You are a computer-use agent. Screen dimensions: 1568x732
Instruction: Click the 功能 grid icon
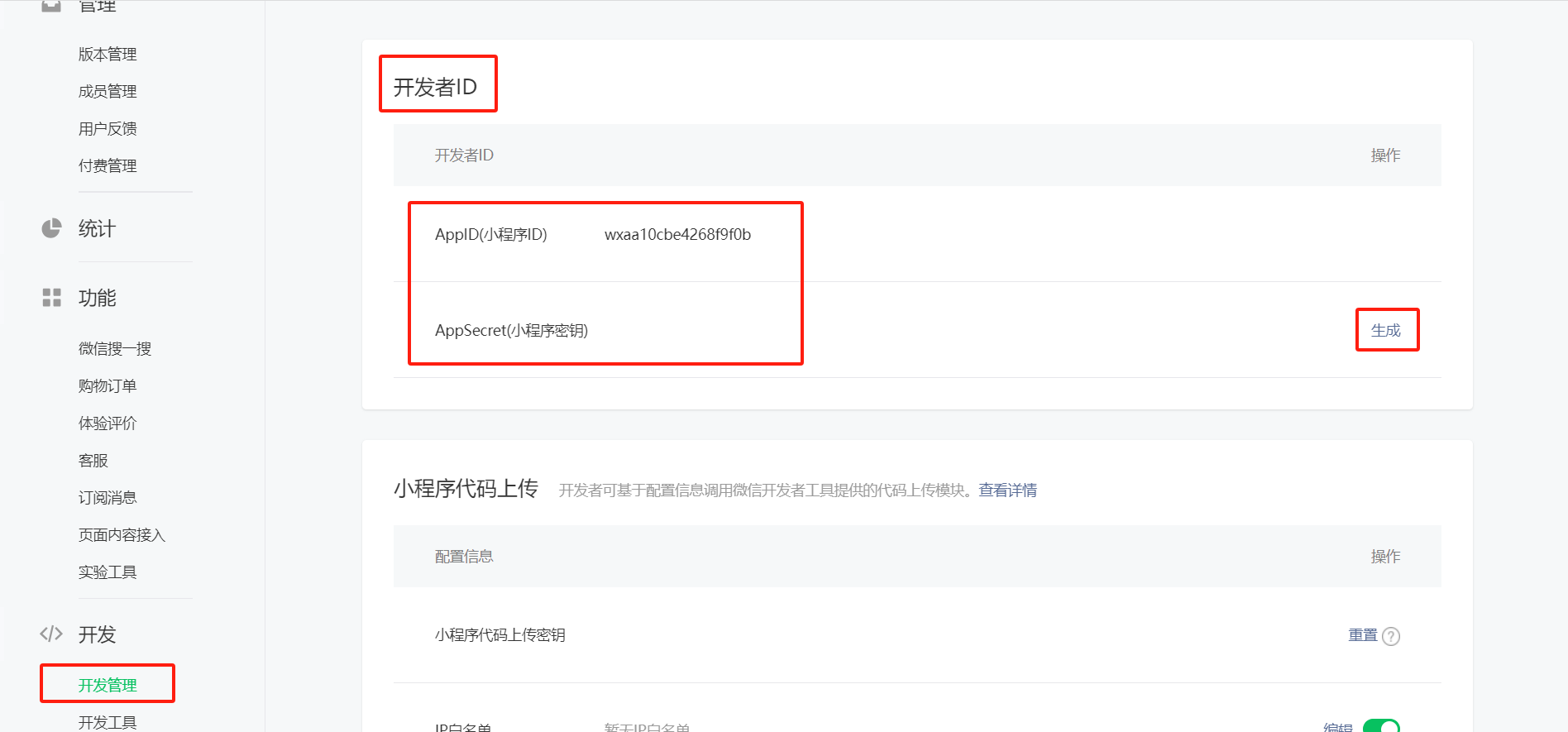click(x=51, y=298)
